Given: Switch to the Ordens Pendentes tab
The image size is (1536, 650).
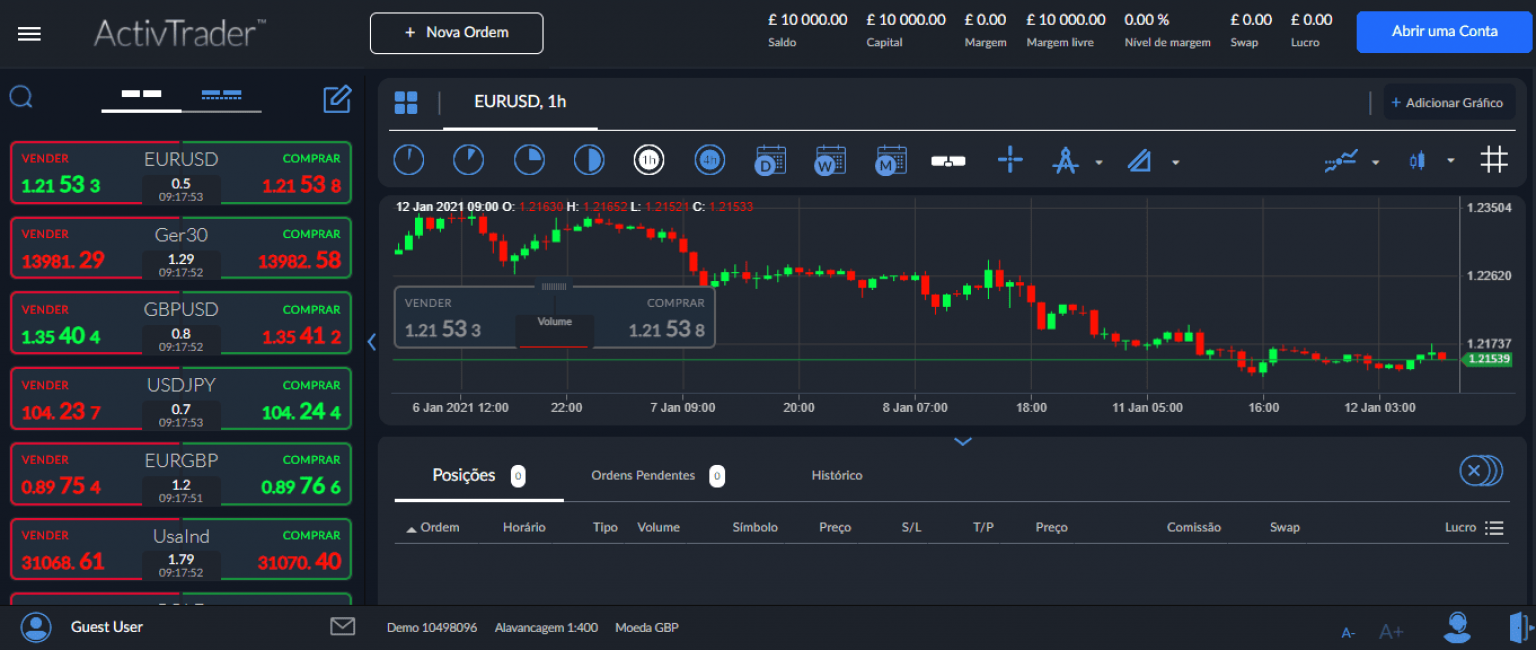Looking at the screenshot, I should (x=643, y=475).
